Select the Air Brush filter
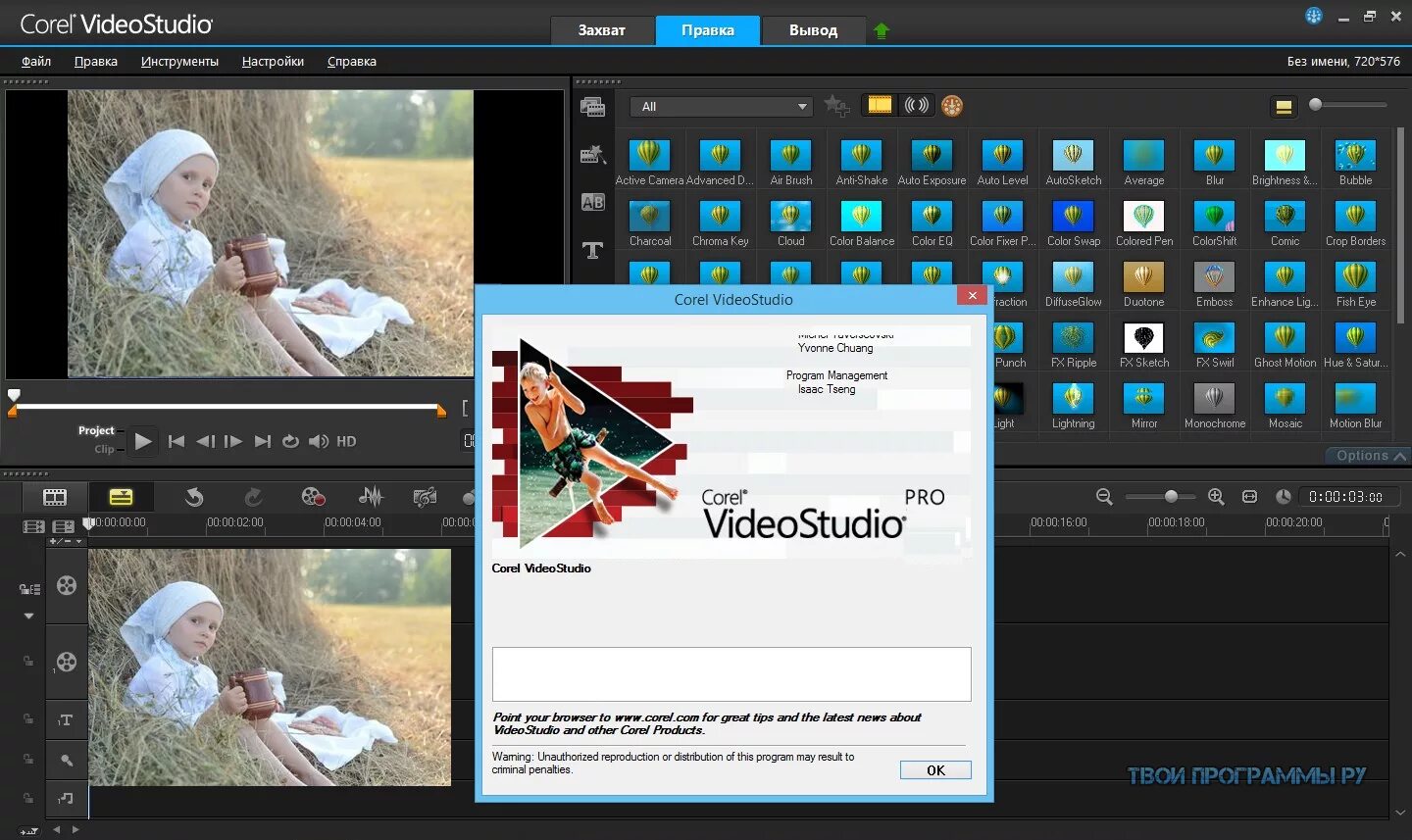 pyautogui.click(x=791, y=163)
